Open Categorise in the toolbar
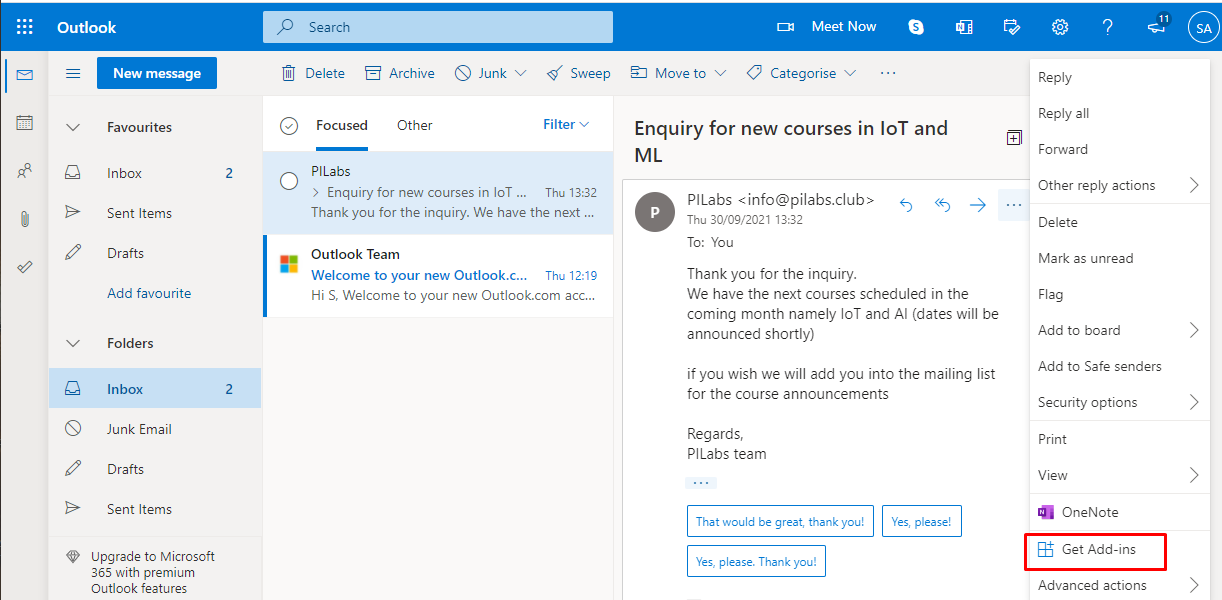This screenshot has height=600, width=1222. click(x=791, y=73)
